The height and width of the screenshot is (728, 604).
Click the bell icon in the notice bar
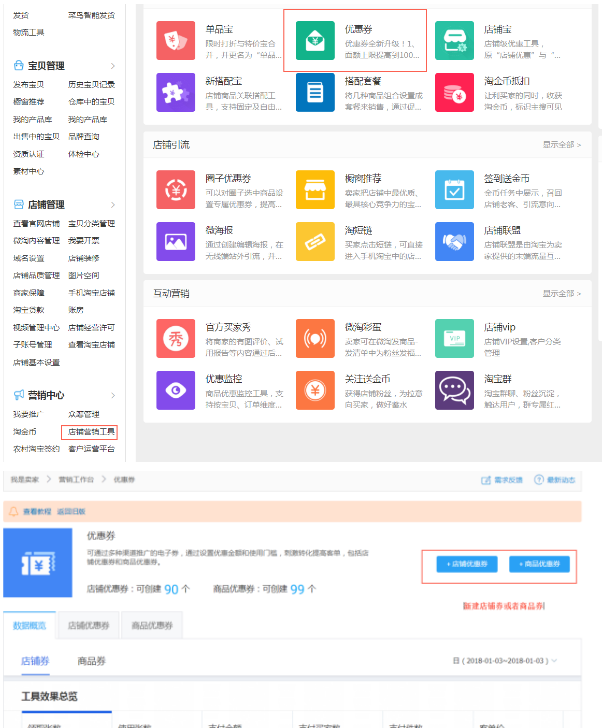point(13,511)
